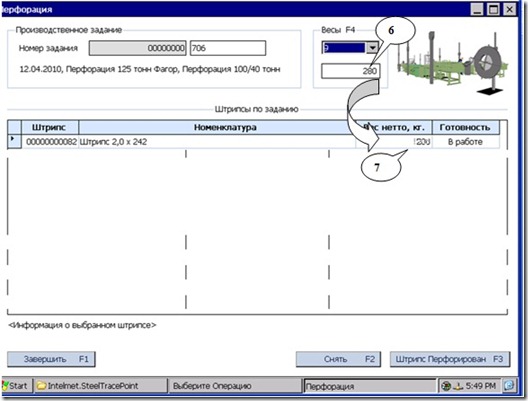Click the weight value field showing 280
Screen dimensions: 528x401
click(x=351, y=71)
